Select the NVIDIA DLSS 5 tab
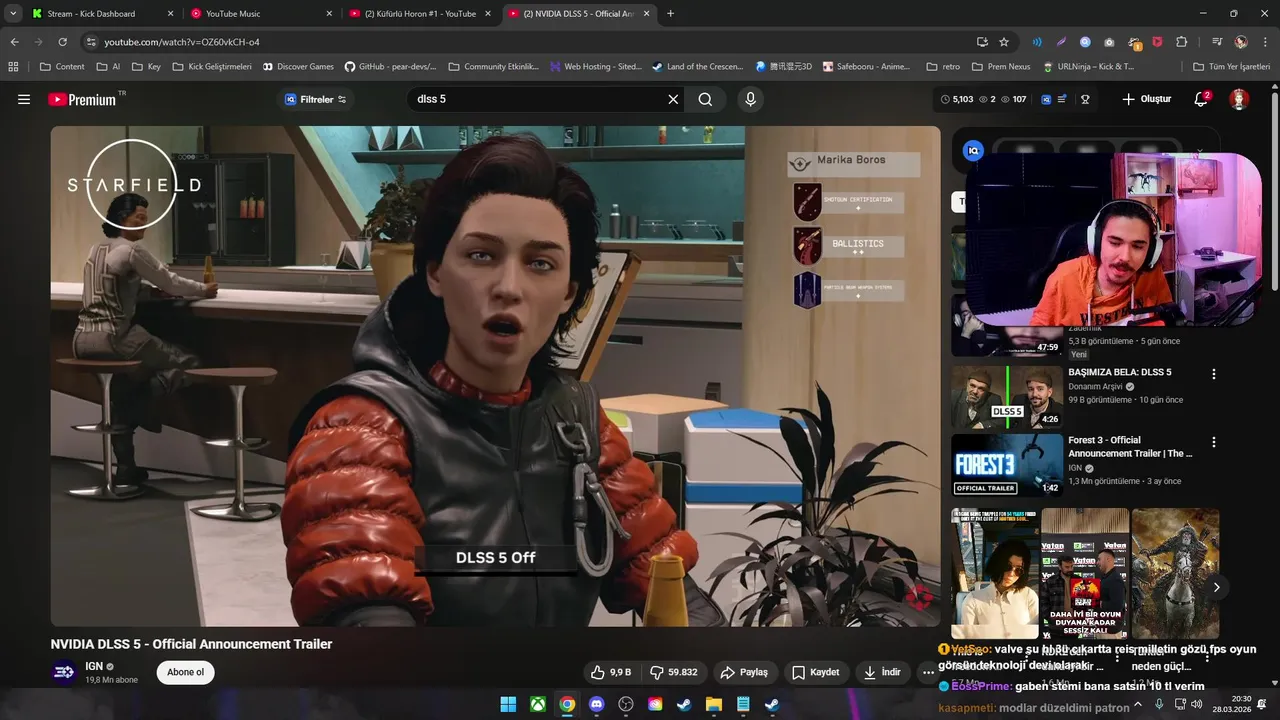Image resolution: width=1280 pixels, height=720 pixels. pos(578,14)
